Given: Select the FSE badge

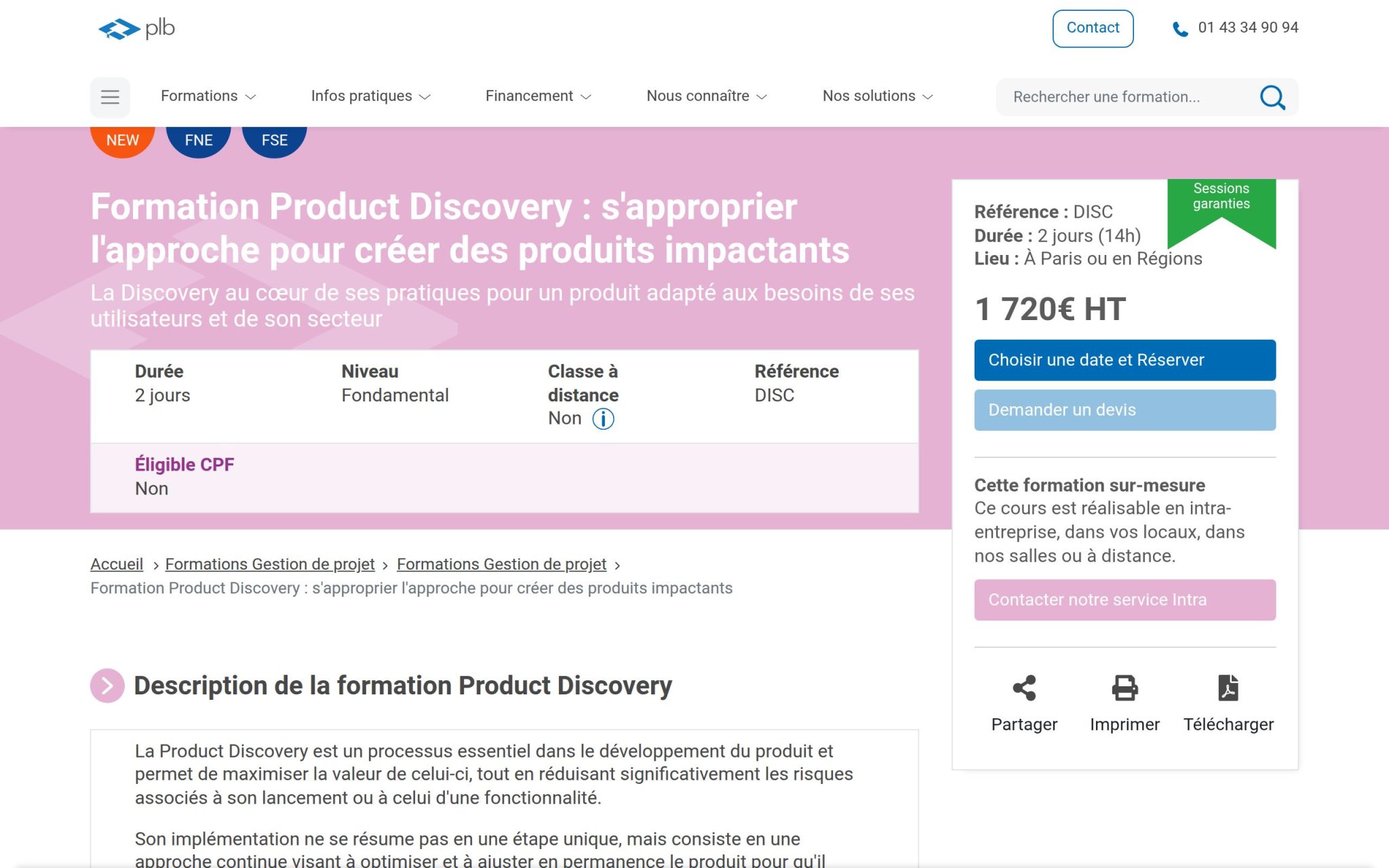Looking at the screenshot, I should [274, 140].
